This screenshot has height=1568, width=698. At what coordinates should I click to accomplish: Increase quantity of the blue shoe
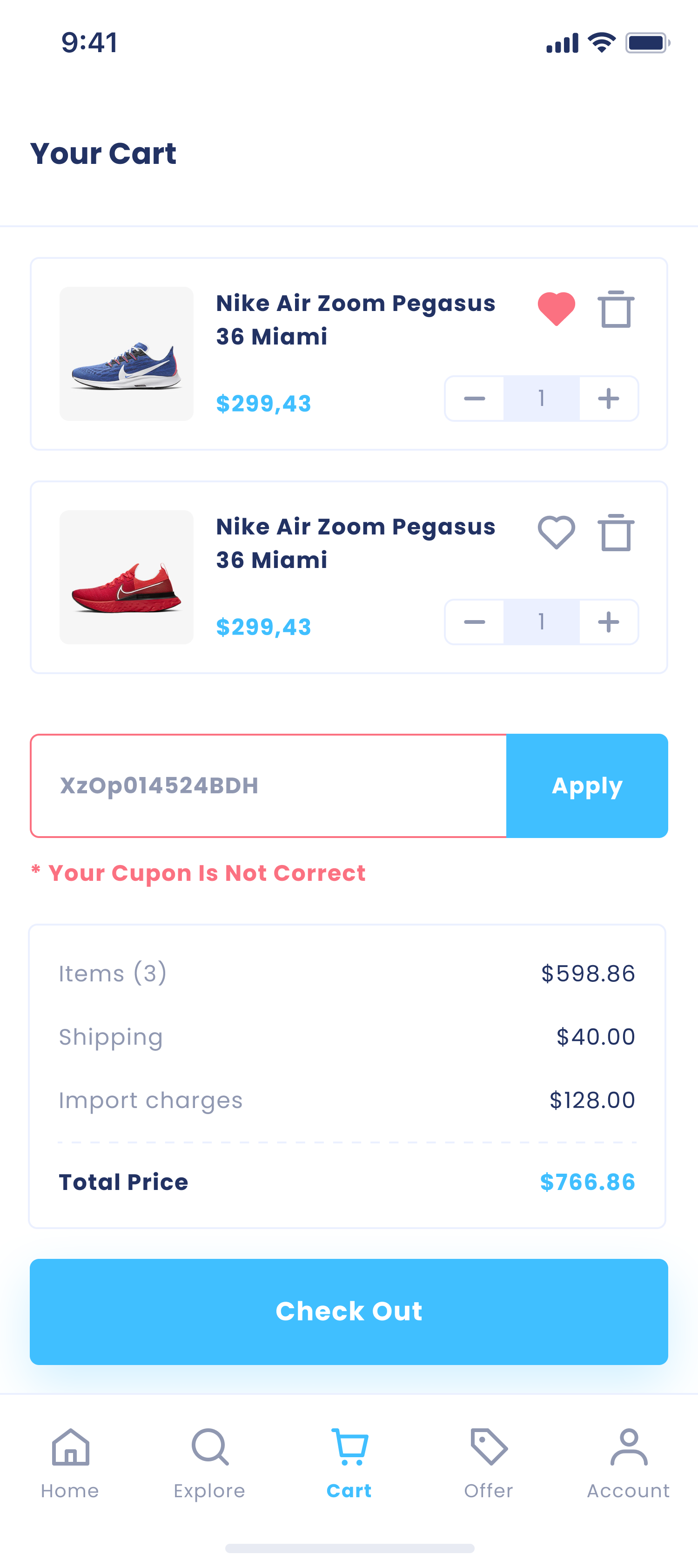[609, 399]
